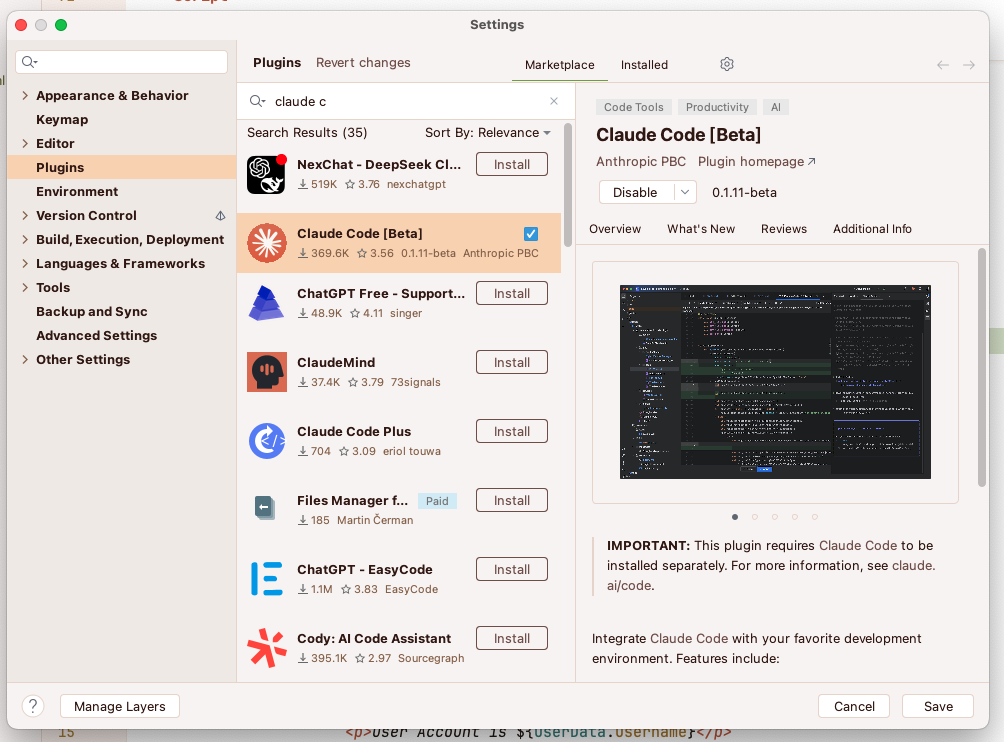Image resolution: width=1004 pixels, height=742 pixels.
Task: Install the Files Manager plugin
Action: pos(512,501)
